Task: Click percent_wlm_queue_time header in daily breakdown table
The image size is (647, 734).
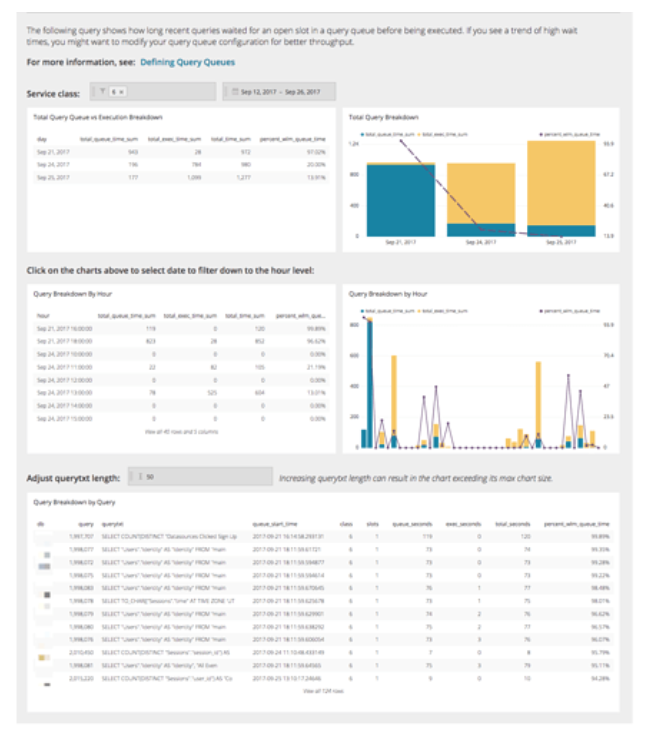Action: [x=293, y=139]
